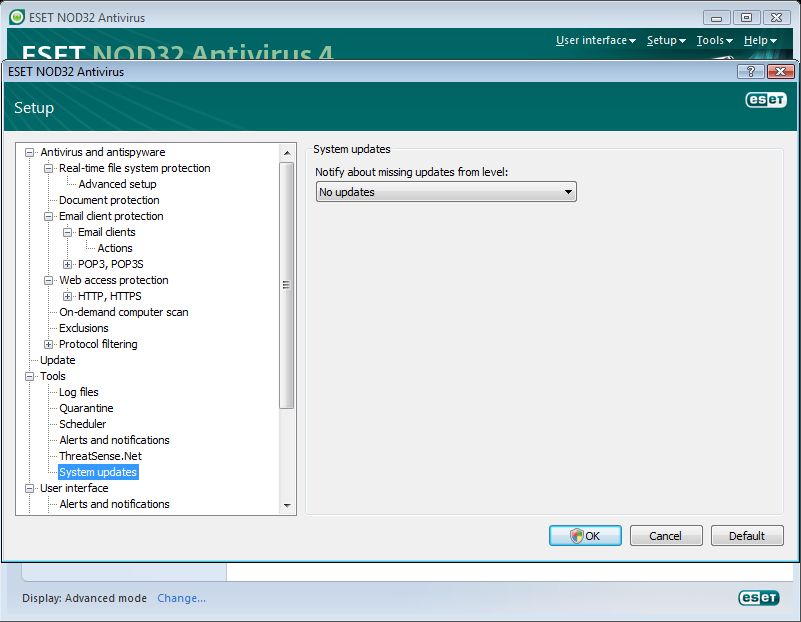Select ThreatSense.Net in the tree

[101, 456]
